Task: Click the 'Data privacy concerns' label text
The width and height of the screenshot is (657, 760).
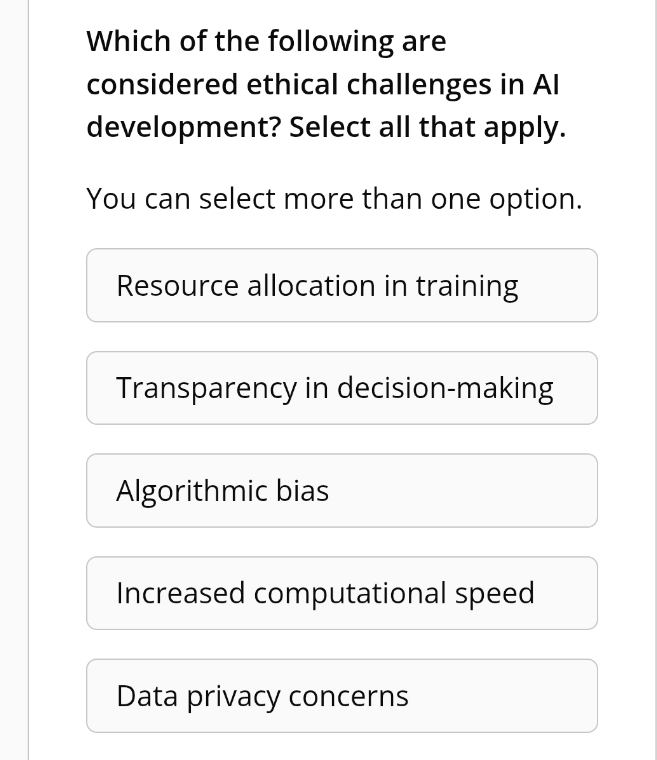Action: (x=262, y=696)
